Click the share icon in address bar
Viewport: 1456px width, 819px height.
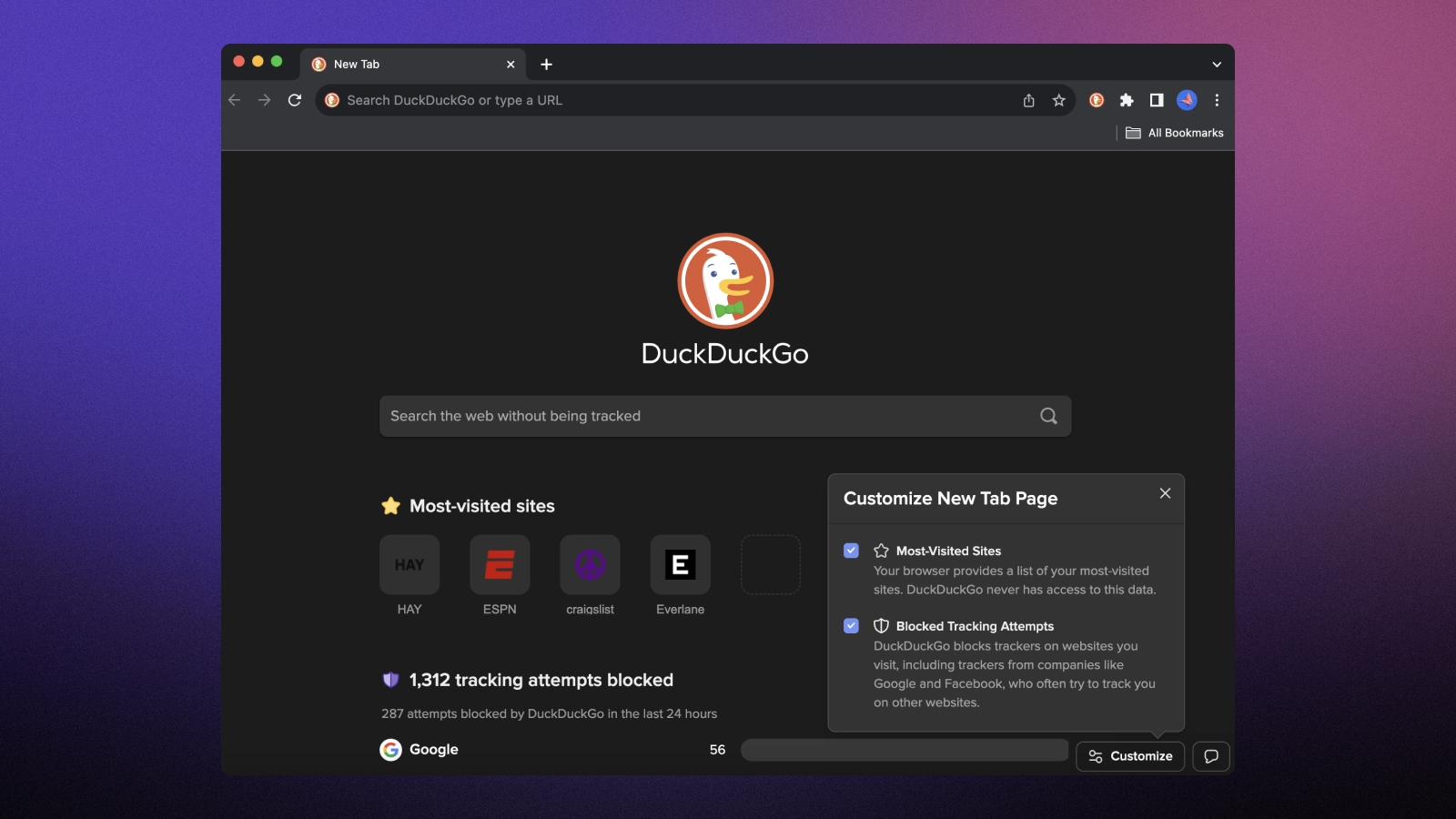[x=1028, y=100]
